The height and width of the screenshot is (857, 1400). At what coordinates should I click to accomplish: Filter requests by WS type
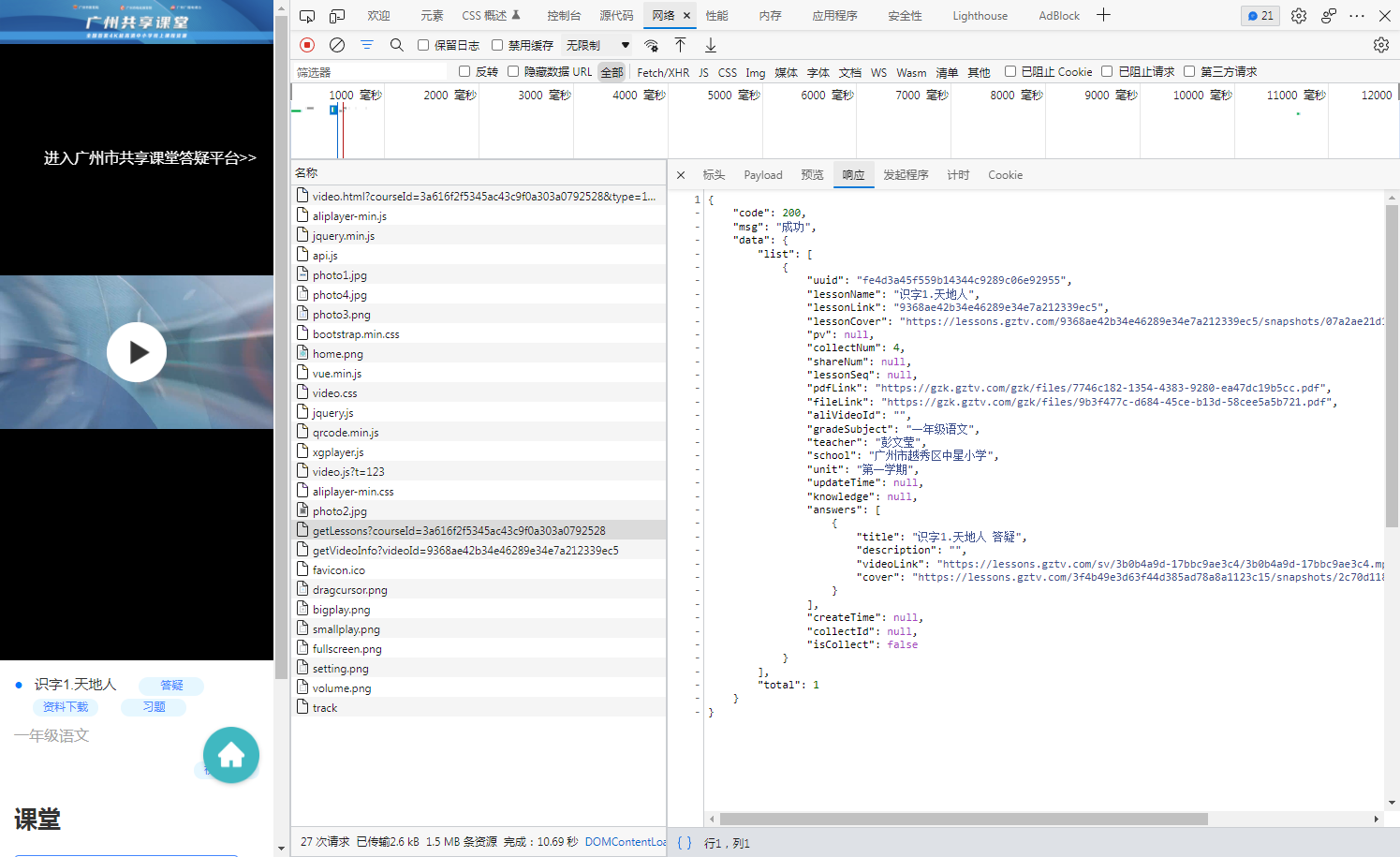click(x=878, y=72)
